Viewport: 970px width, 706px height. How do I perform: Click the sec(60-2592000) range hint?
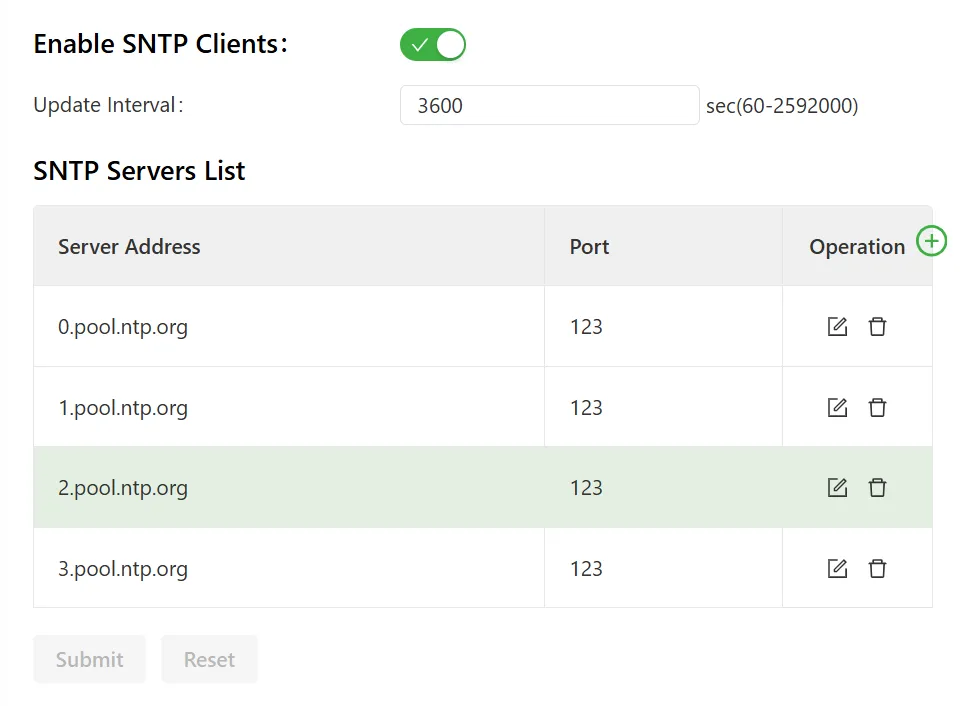point(782,106)
